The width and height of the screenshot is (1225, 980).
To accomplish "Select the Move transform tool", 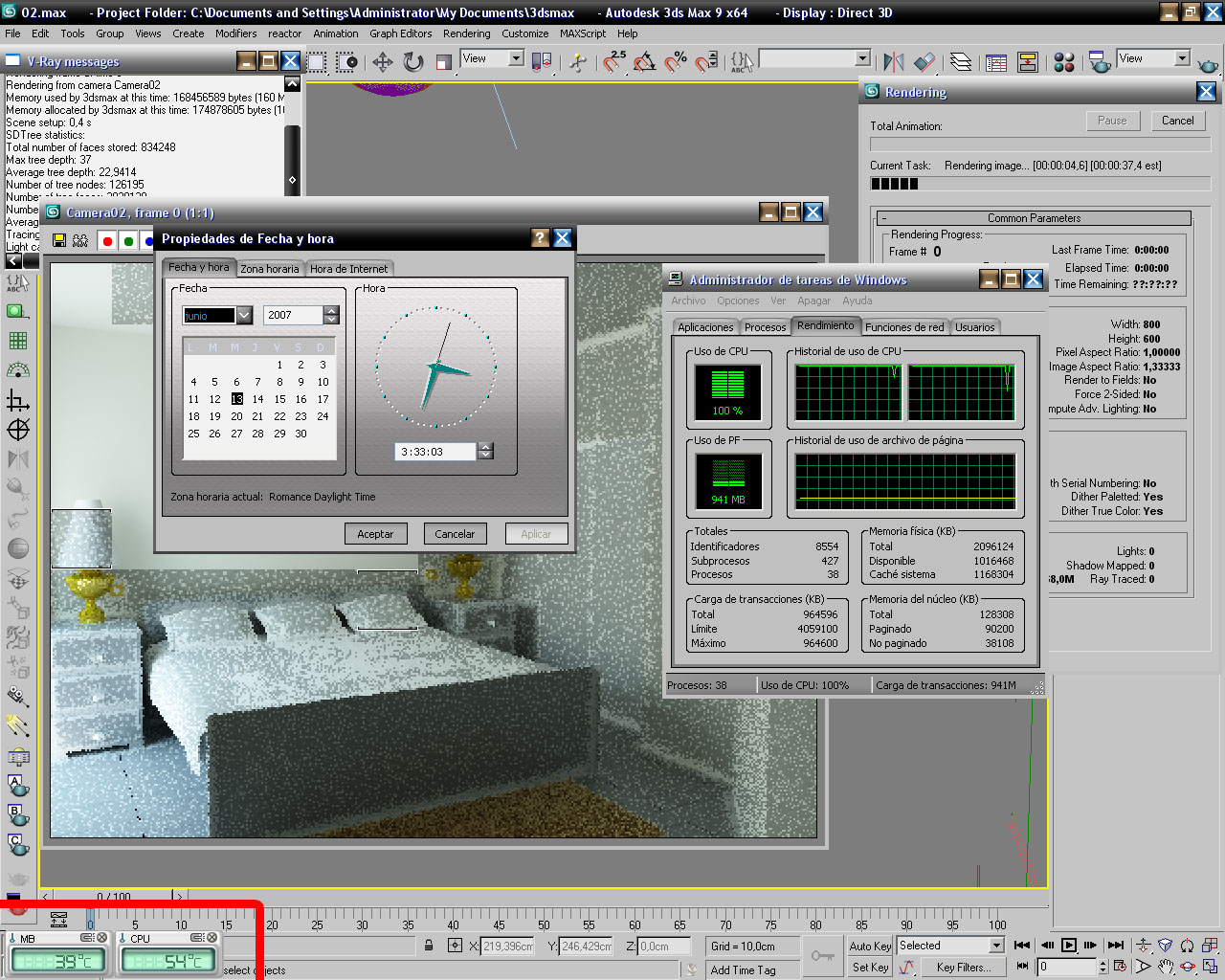I will [383, 62].
